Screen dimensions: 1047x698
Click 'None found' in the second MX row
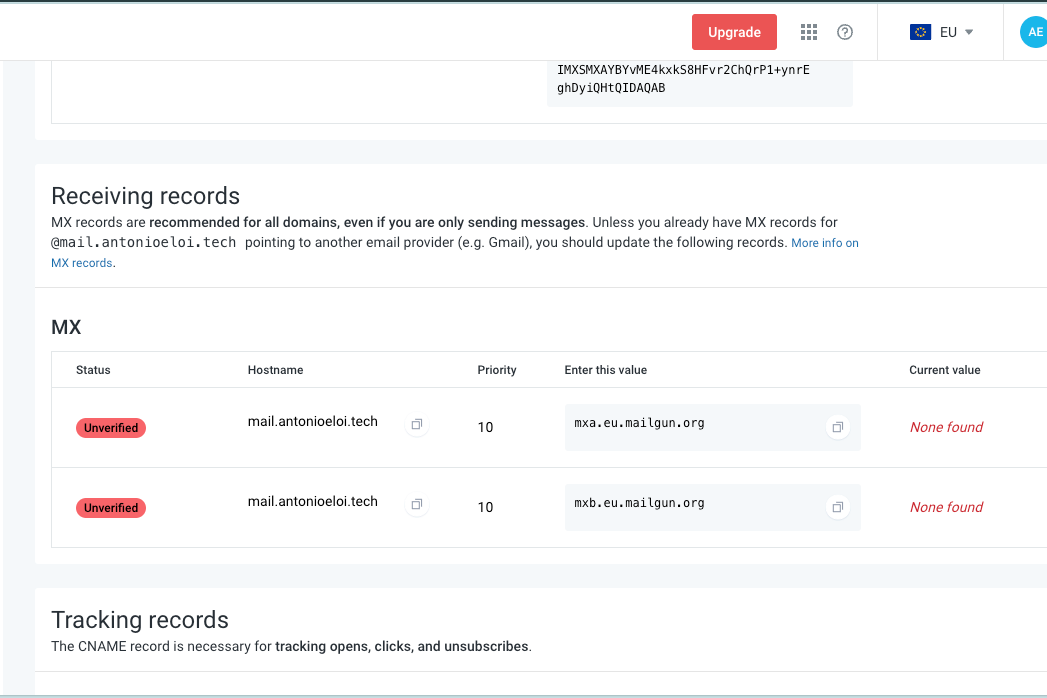[945, 507]
